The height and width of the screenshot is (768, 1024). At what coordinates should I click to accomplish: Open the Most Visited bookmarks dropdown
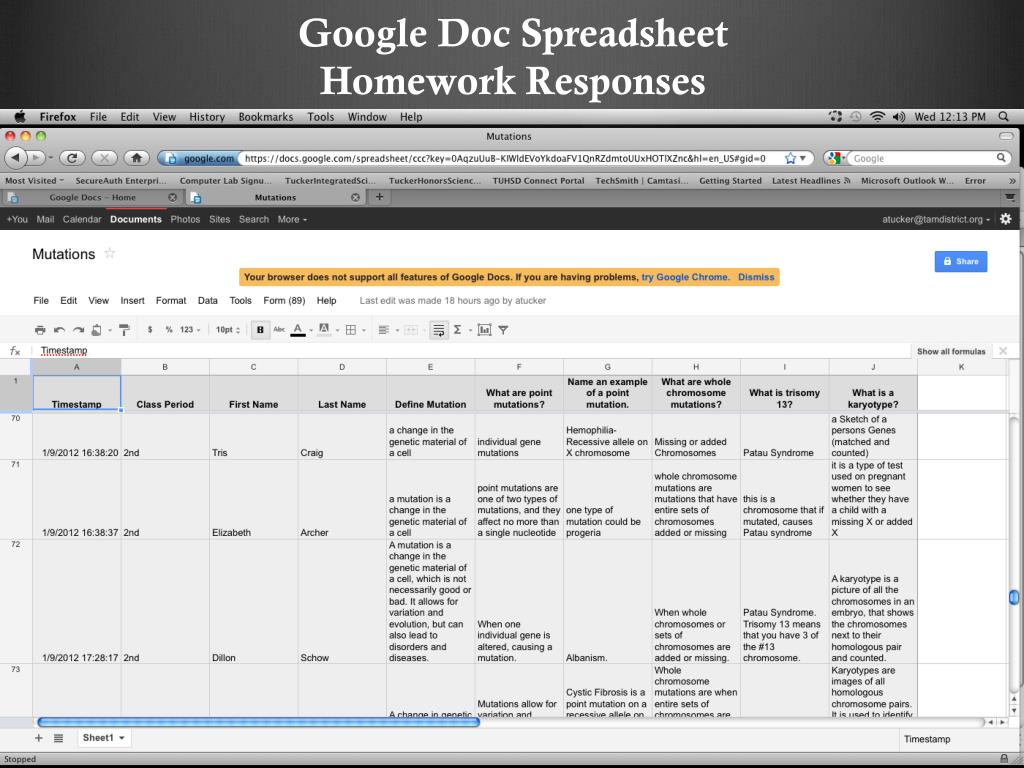click(35, 180)
